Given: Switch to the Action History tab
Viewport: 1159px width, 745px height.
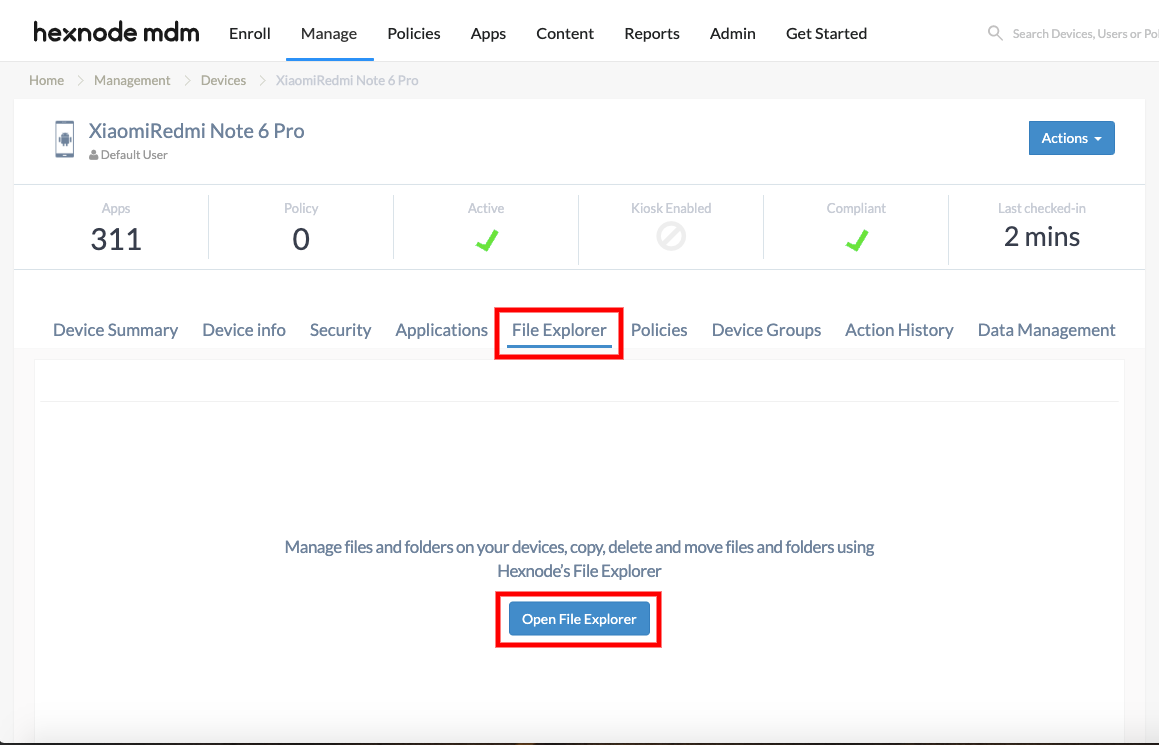Looking at the screenshot, I should coord(900,330).
